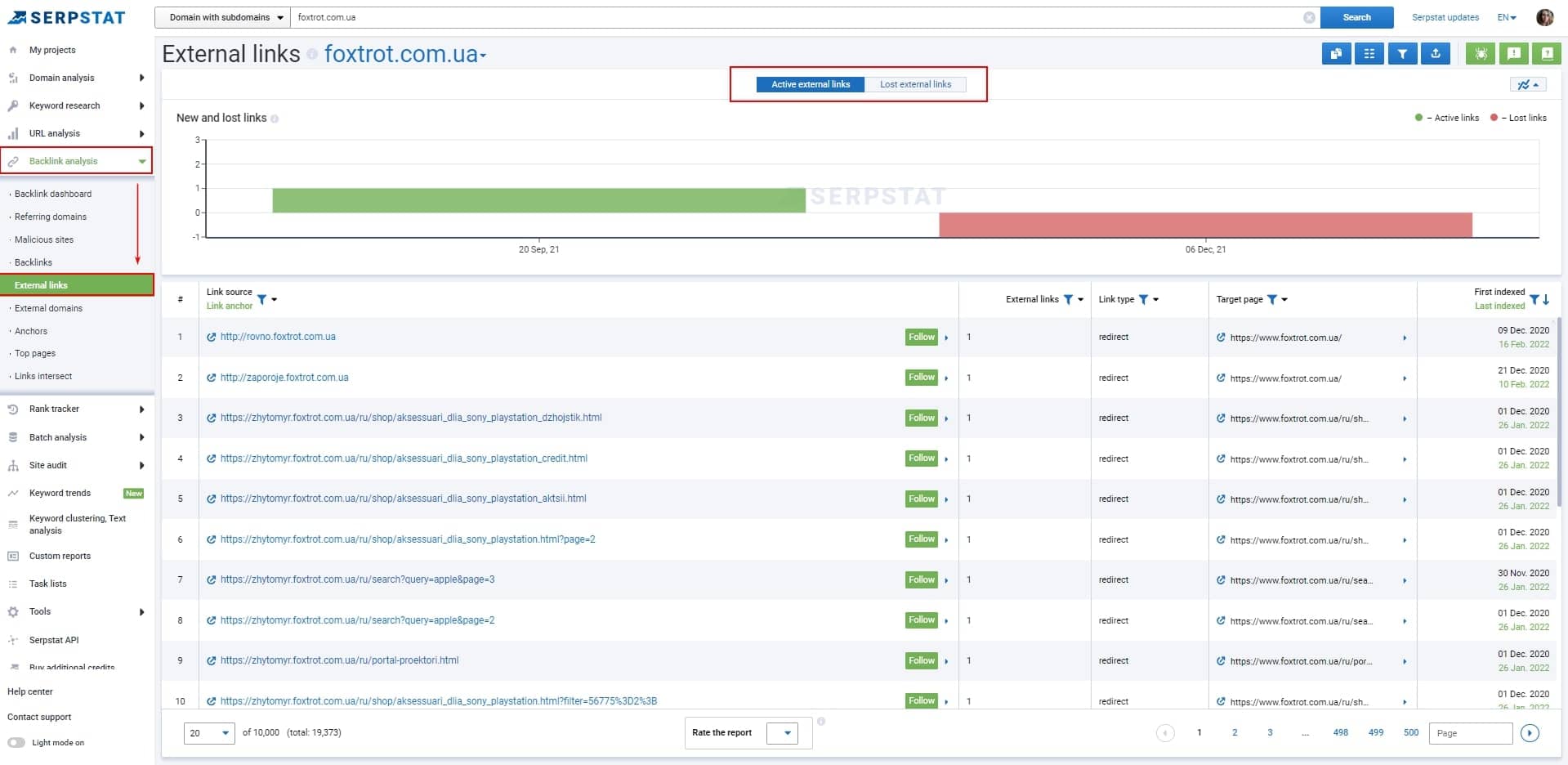Expand the foxtrot.com.ua domain dropdown in title
This screenshot has height=765, width=1568.
[x=483, y=56]
